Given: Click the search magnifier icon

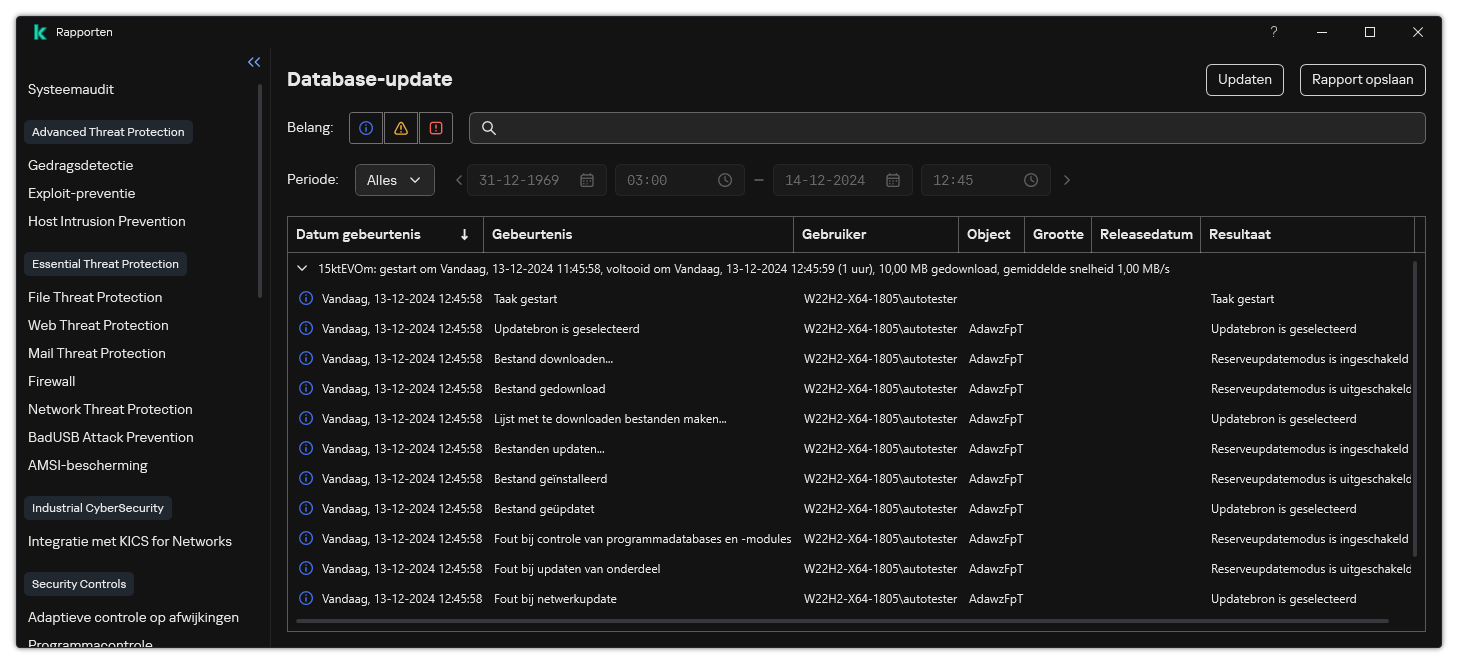Looking at the screenshot, I should pos(489,128).
